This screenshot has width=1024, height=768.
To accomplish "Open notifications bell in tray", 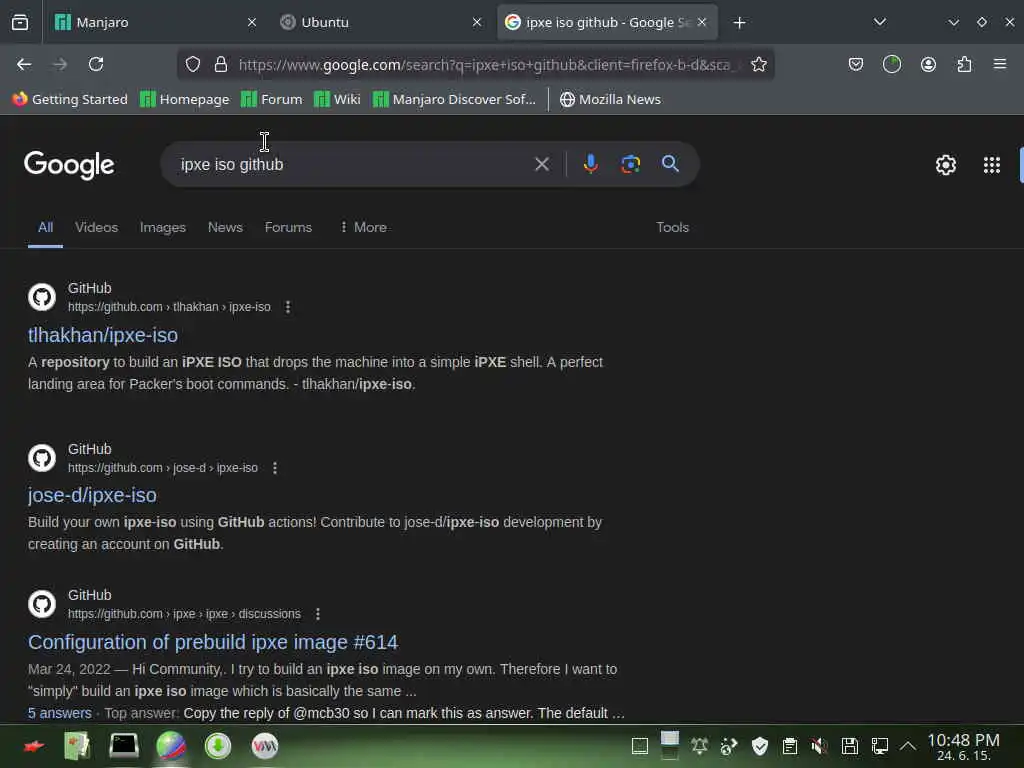I will pyautogui.click(x=699, y=746).
